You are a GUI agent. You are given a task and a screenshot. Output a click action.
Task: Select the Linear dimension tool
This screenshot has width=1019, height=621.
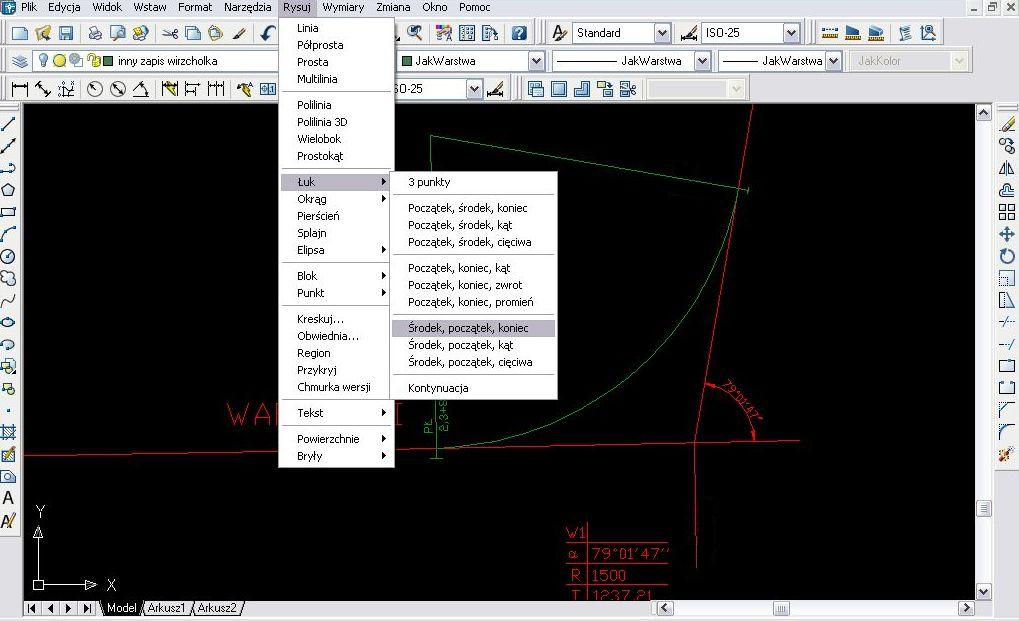[20, 89]
